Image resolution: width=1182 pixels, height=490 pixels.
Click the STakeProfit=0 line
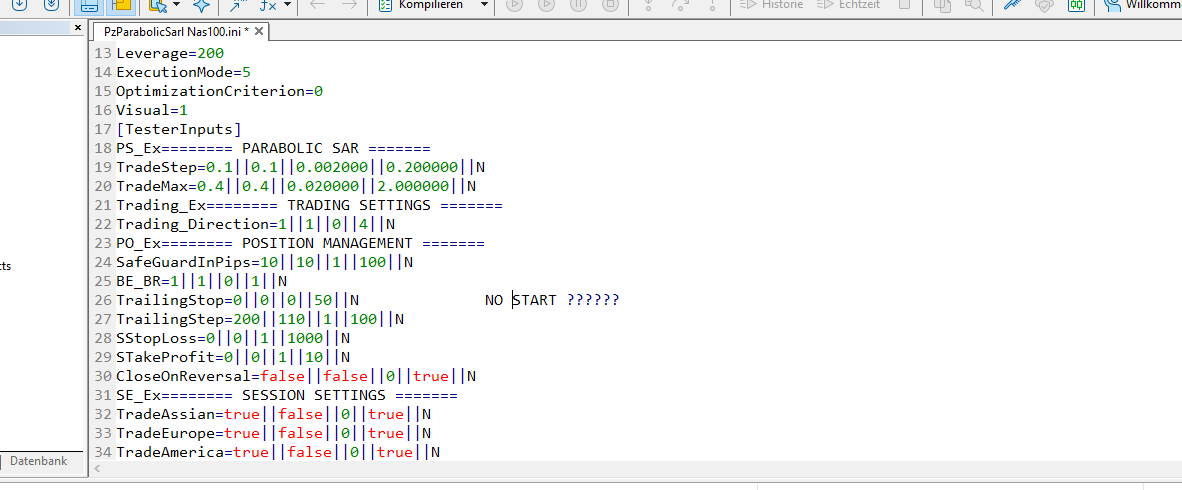(x=233, y=357)
